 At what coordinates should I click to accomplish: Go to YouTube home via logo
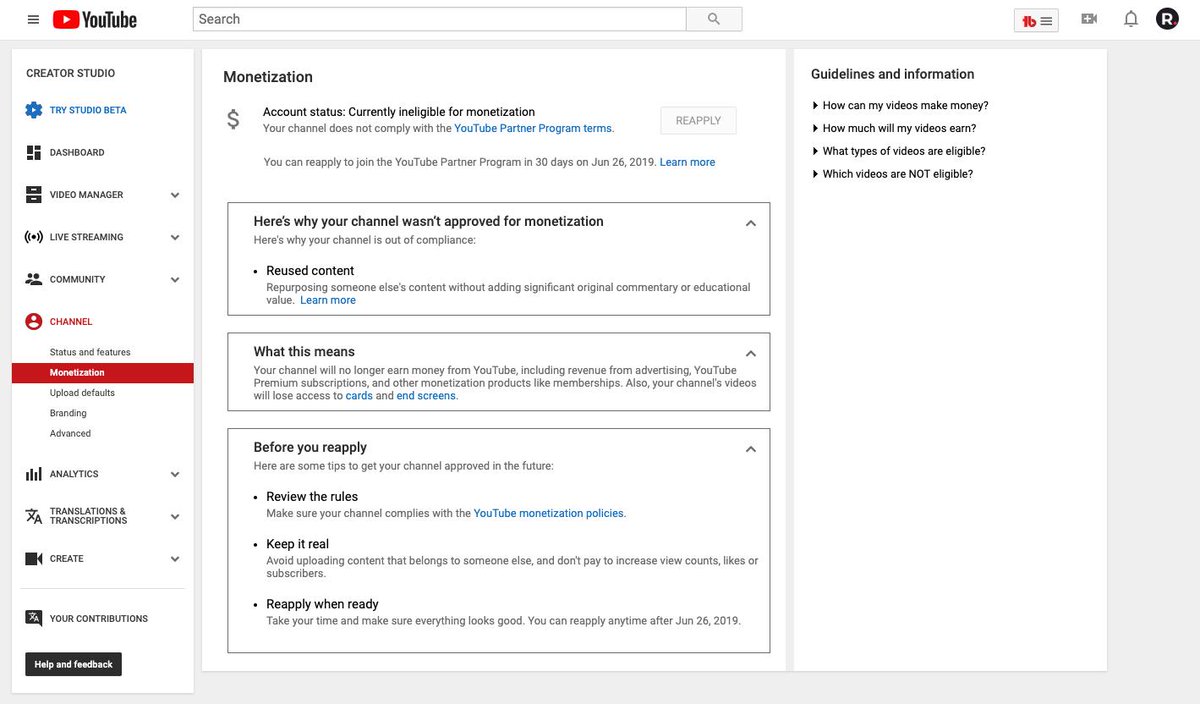pyautogui.click(x=95, y=19)
